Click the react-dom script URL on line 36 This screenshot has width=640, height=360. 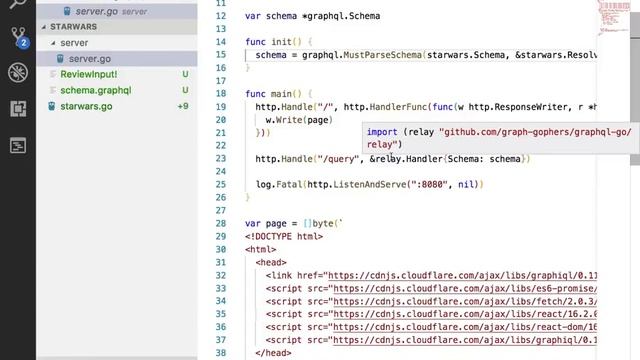tap(465, 327)
